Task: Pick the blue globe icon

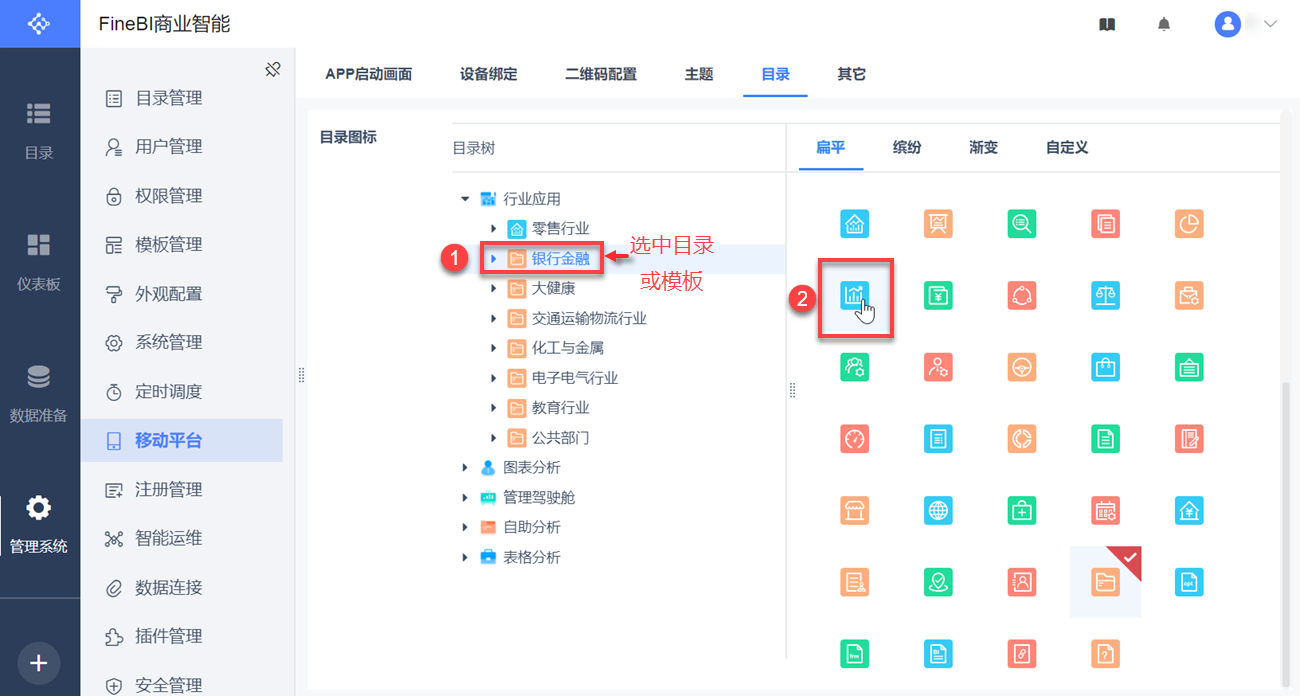Action: [x=938, y=510]
